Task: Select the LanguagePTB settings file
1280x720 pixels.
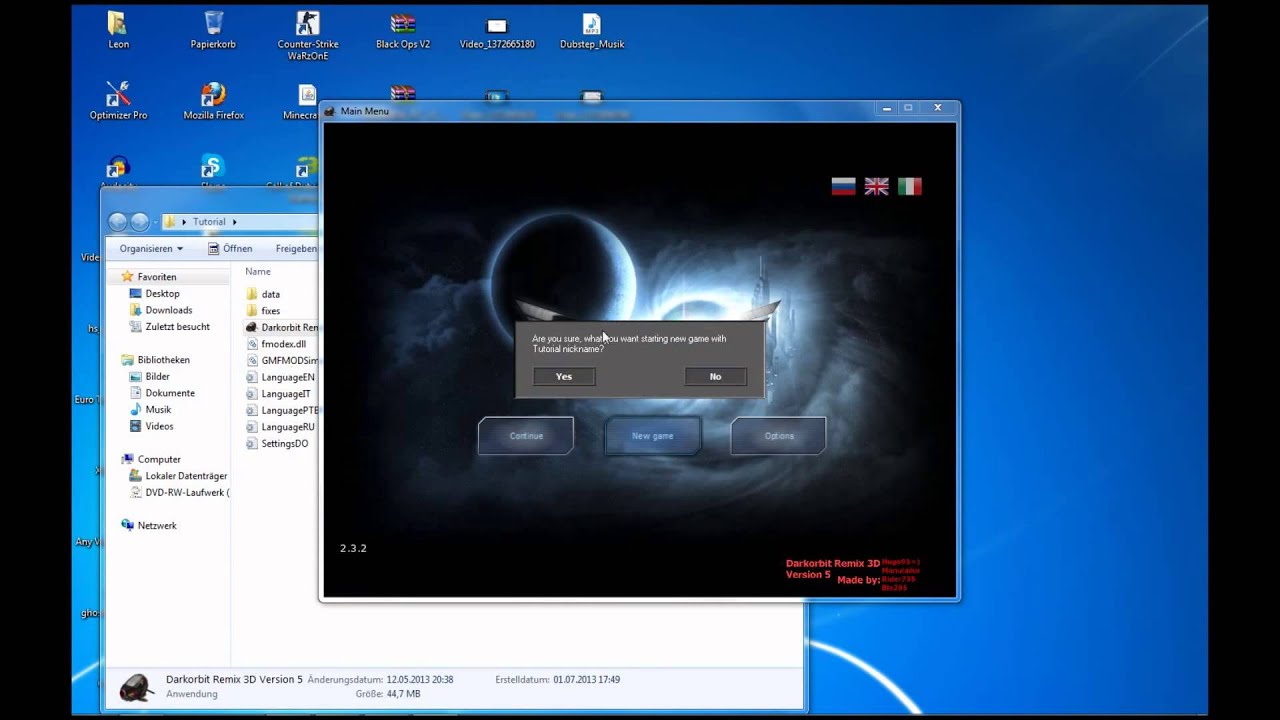Action: (282, 410)
